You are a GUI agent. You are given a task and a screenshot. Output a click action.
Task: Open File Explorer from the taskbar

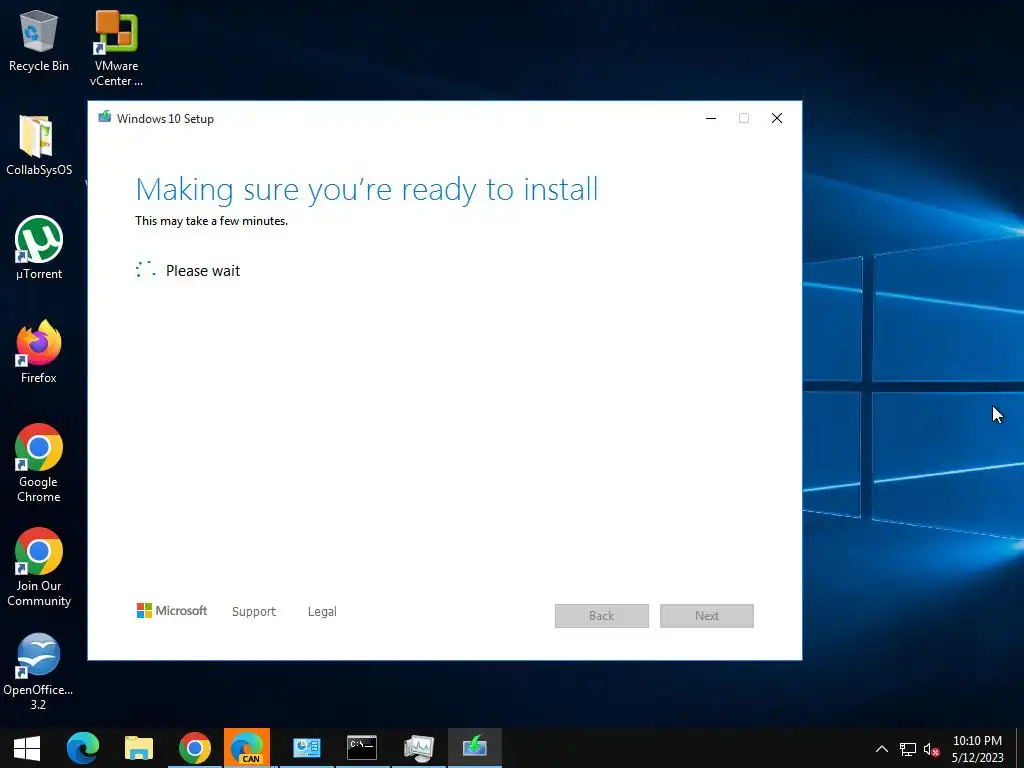point(139,748)
